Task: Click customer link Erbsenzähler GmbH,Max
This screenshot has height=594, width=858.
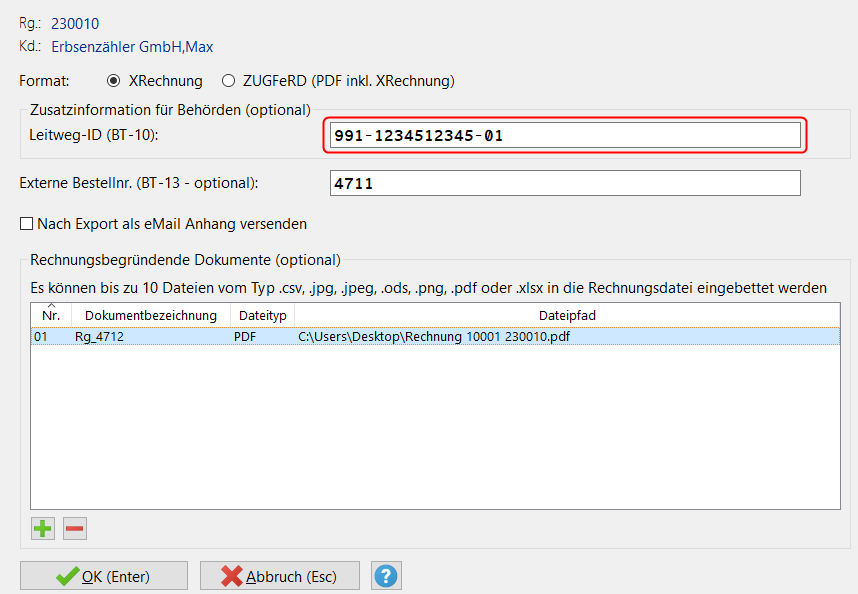Action: (x=132, y=46)
